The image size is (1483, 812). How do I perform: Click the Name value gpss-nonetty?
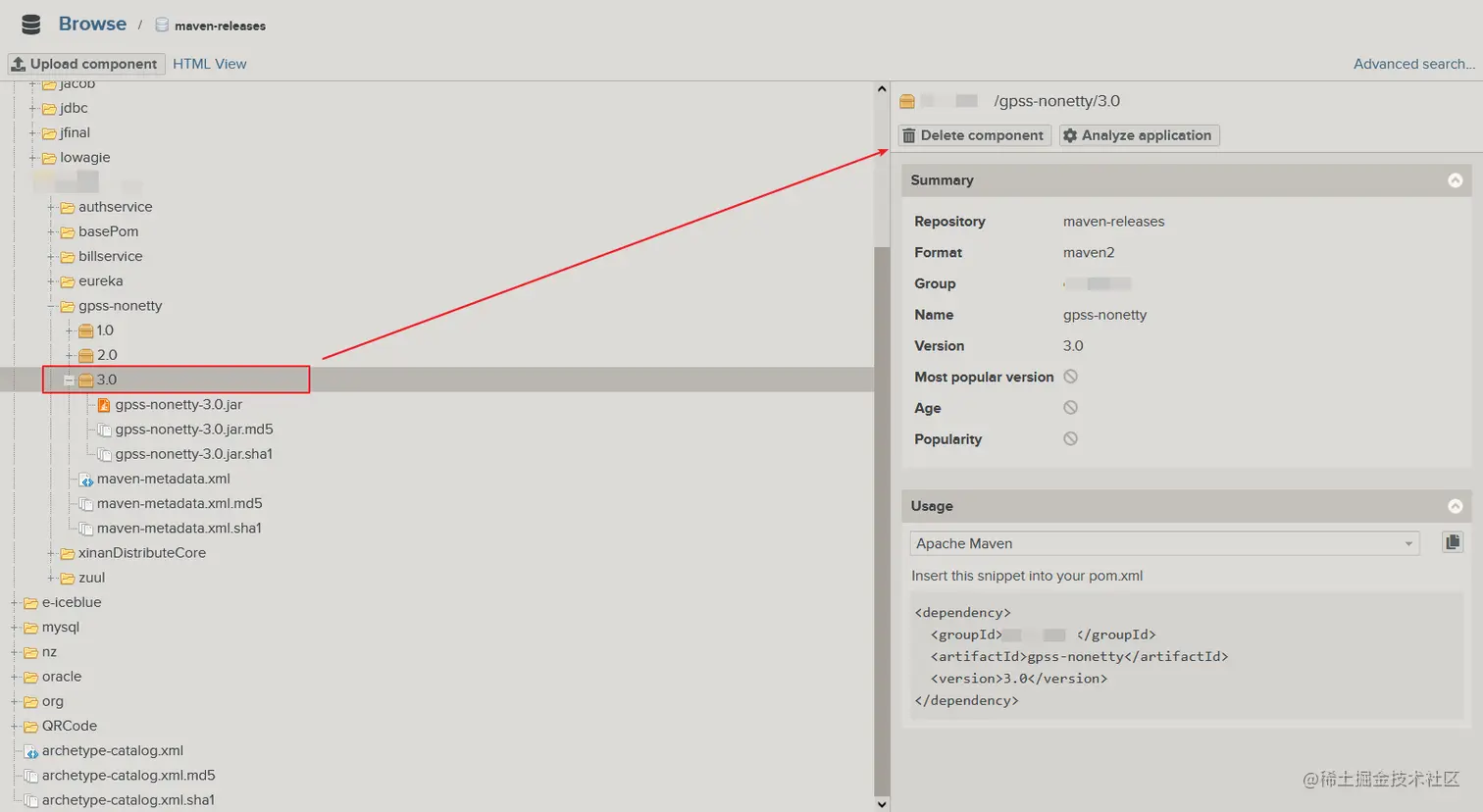[x=1104, y=315]
